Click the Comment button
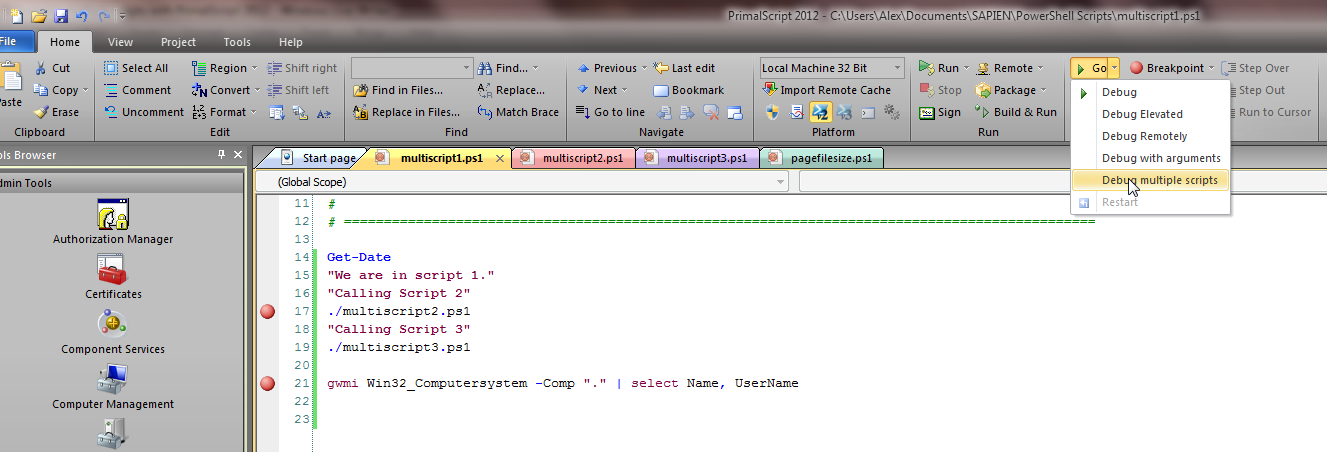1327x452 pixels. 137,90
